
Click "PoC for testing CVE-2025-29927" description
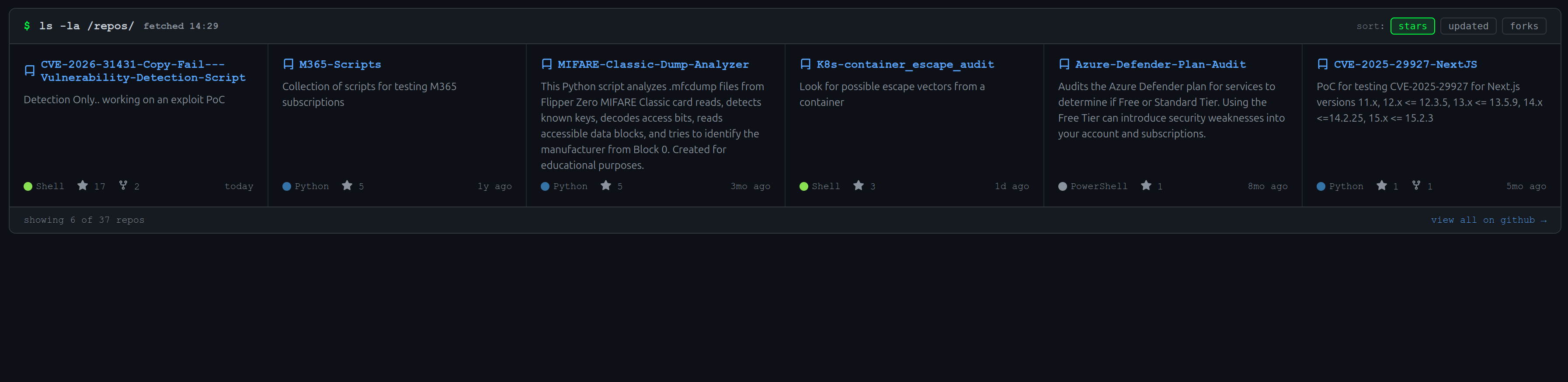(1429, 102)
